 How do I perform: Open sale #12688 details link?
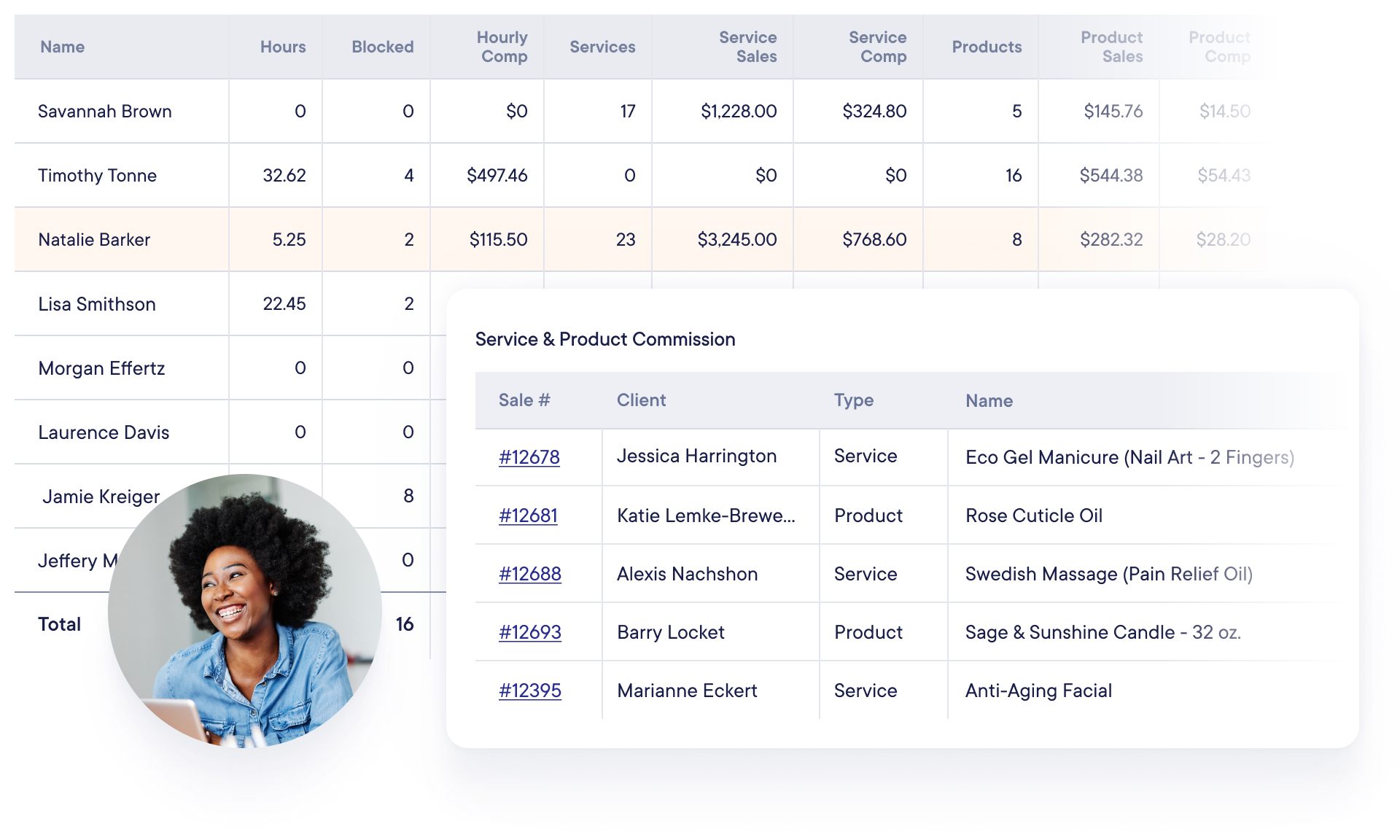[529, 573]
